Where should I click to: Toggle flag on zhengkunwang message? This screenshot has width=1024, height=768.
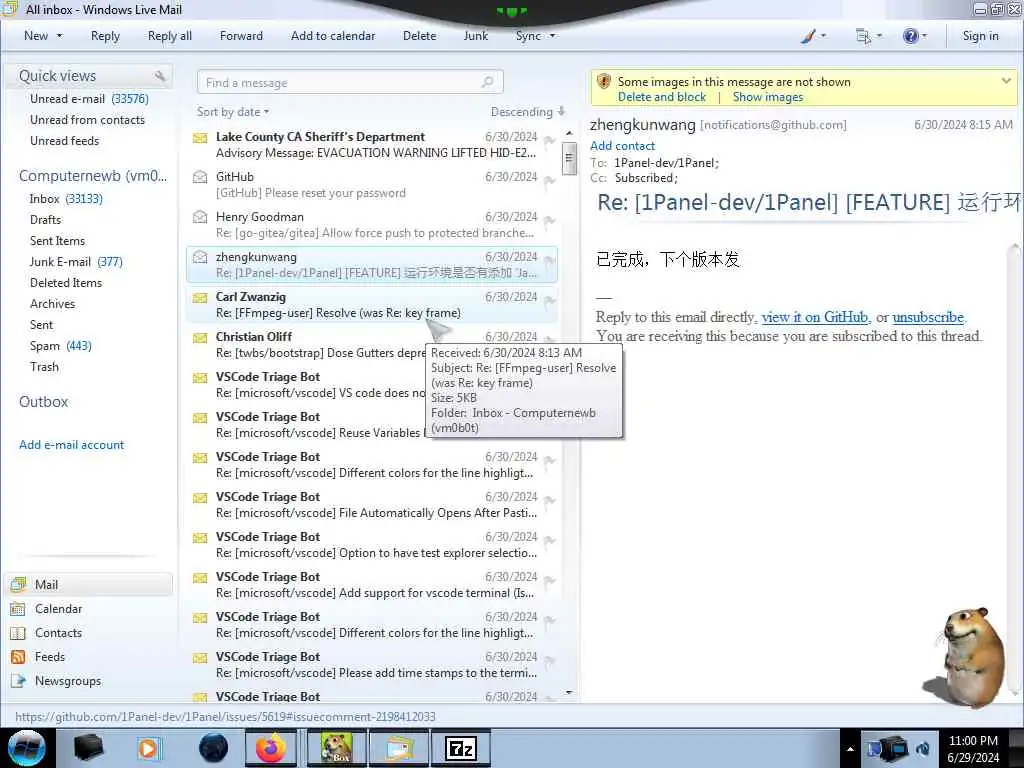550,260
